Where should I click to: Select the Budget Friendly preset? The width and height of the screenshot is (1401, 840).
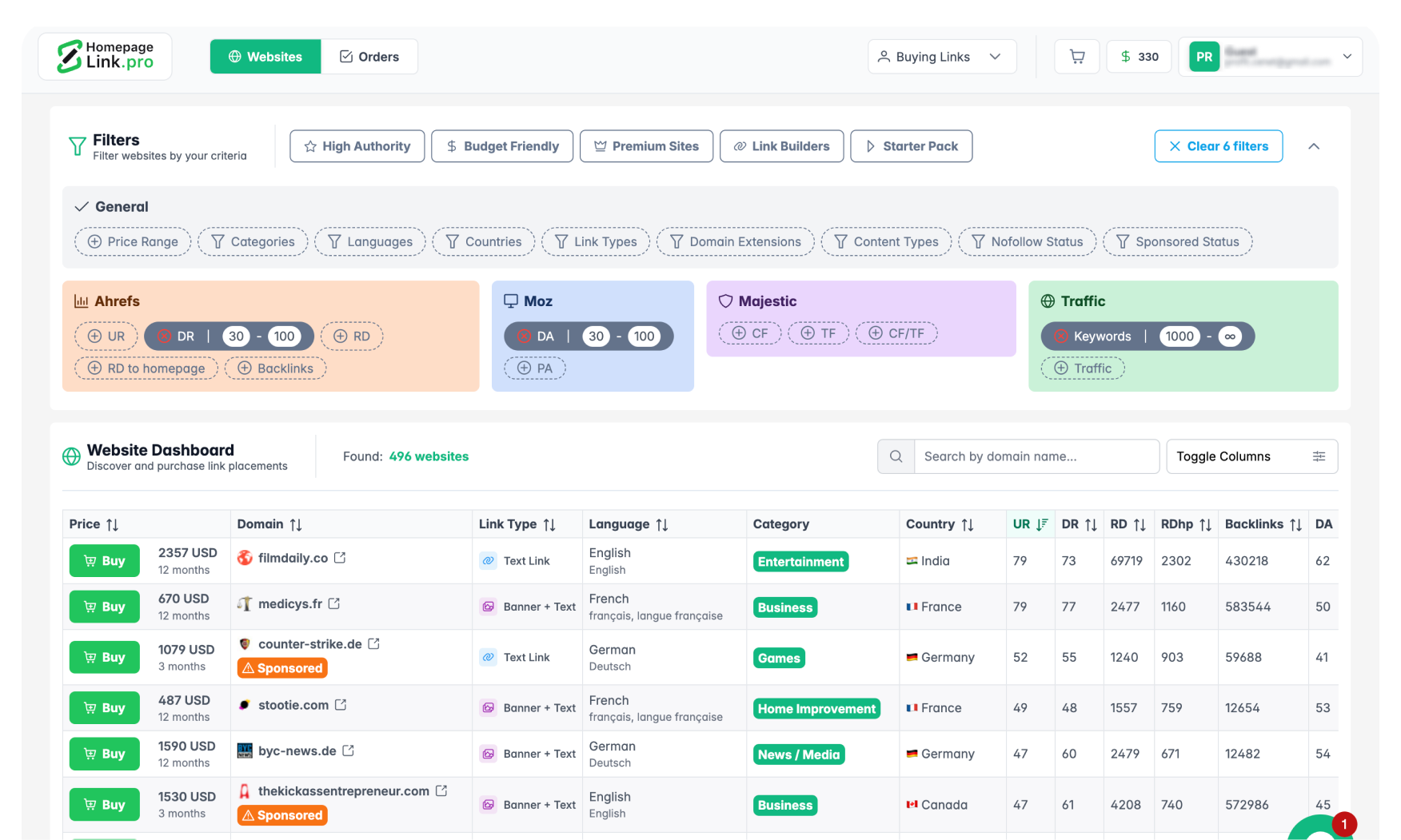[x=502, y=146]
